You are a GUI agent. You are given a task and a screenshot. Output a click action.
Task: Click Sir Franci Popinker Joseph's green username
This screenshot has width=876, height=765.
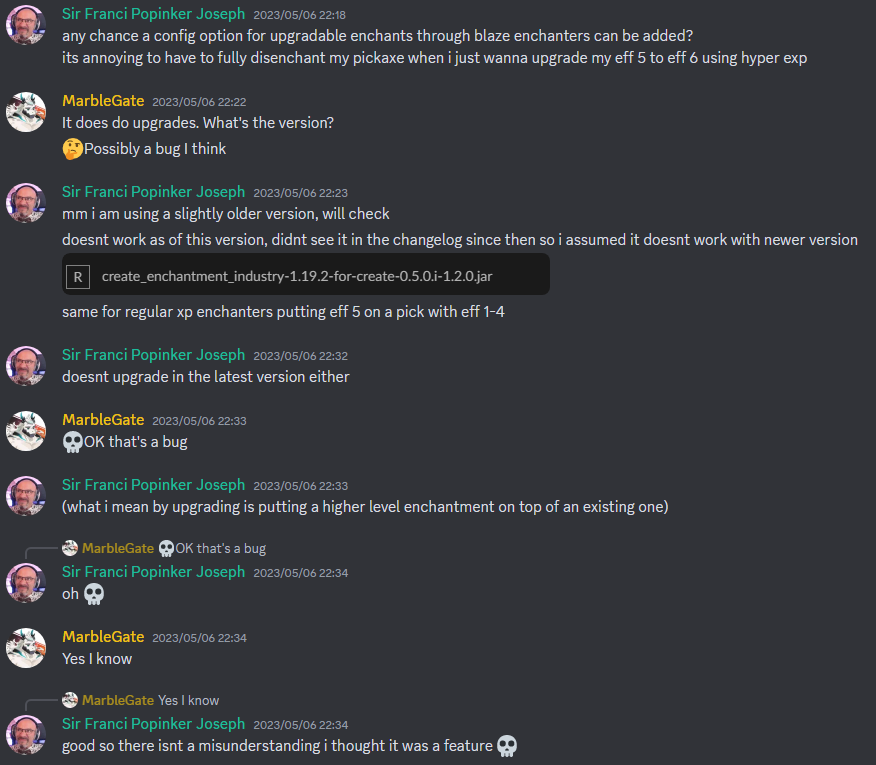153,13
